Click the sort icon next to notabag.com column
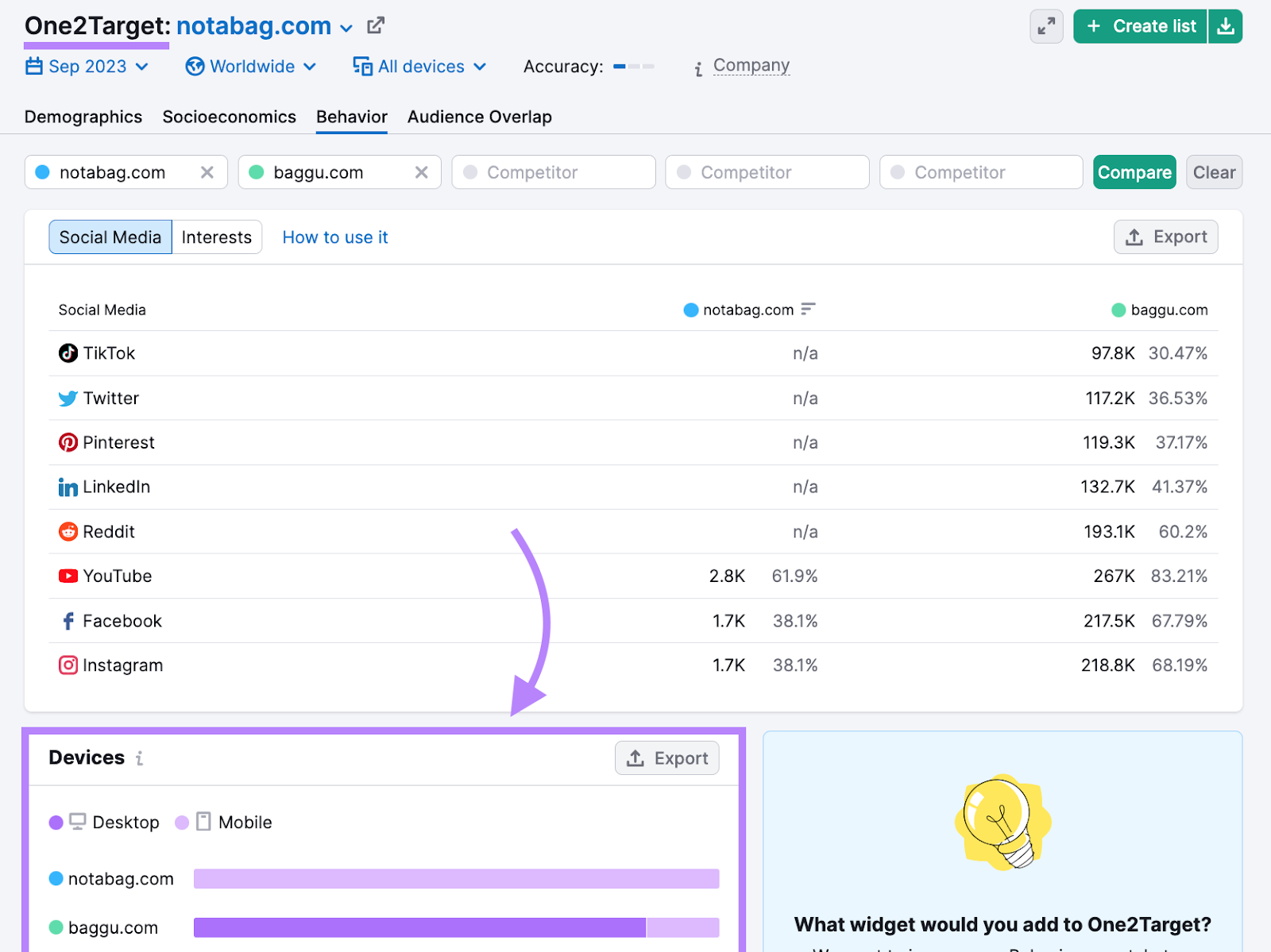1271x952 pixels. pyautogui.click(x=808, y=309)
